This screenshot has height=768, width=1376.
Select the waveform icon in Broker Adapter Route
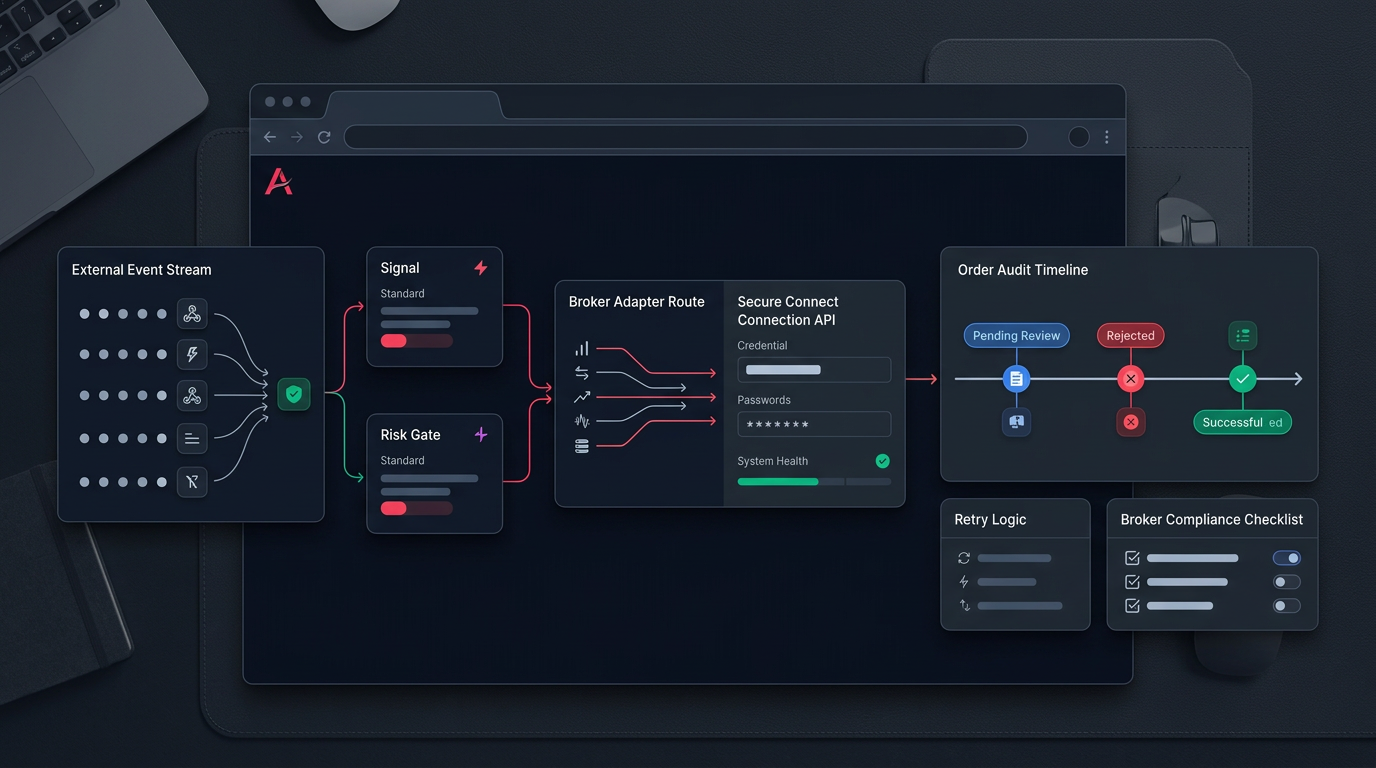(x=582, y=421)
